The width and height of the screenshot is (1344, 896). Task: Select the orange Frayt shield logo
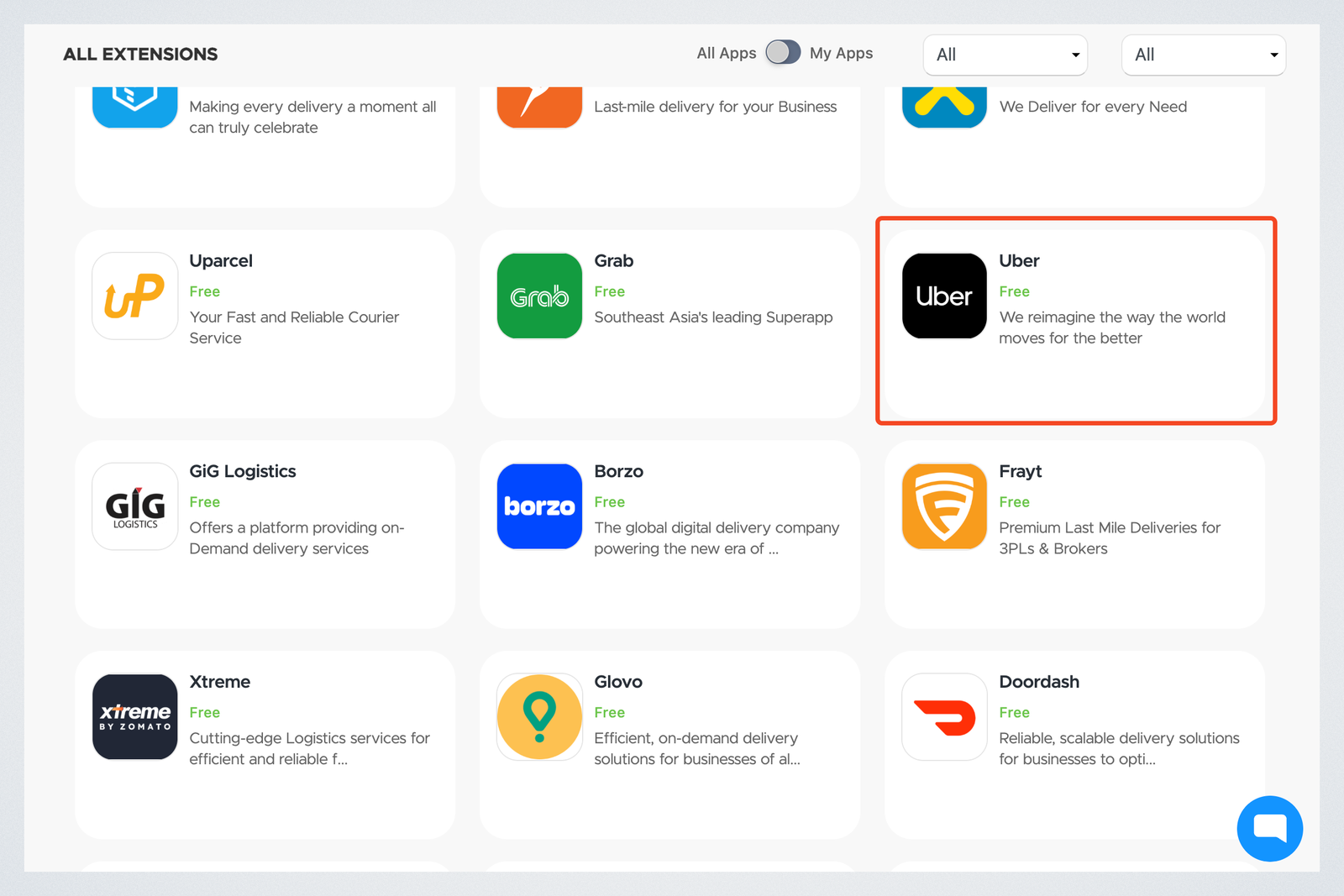tap(944, 506)
